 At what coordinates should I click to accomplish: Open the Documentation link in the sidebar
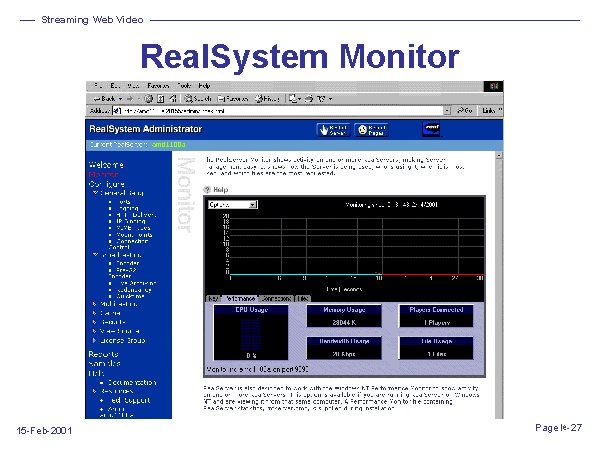(x=131, y=382)
